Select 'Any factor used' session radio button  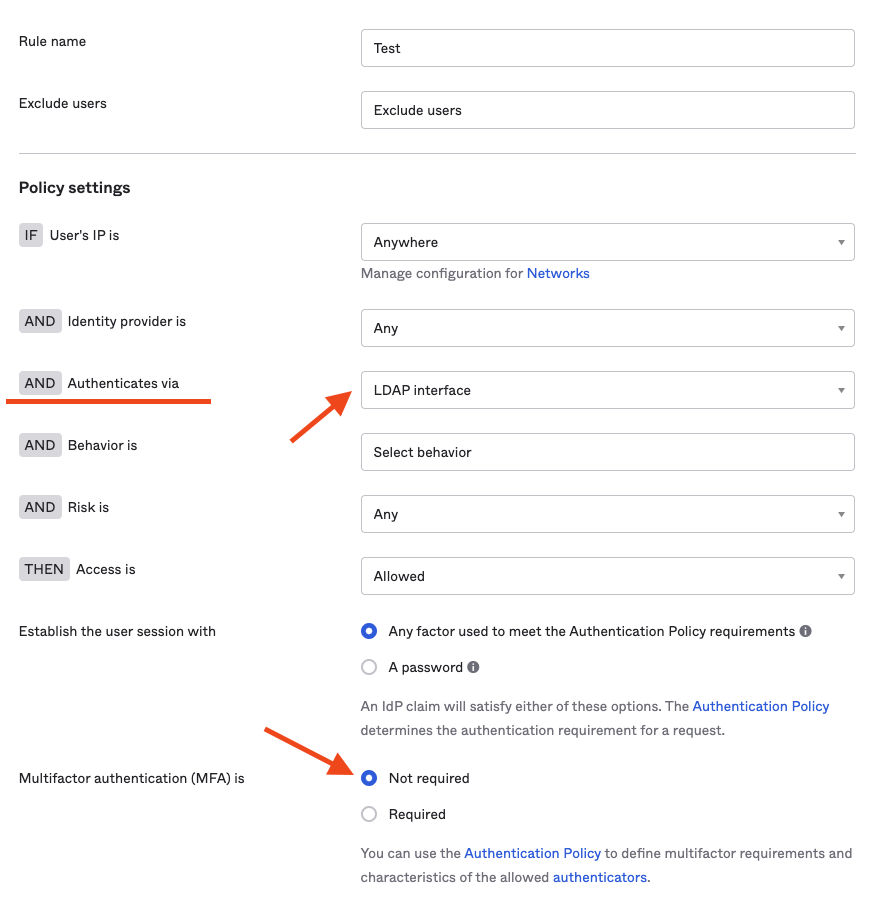click(369, 631)
